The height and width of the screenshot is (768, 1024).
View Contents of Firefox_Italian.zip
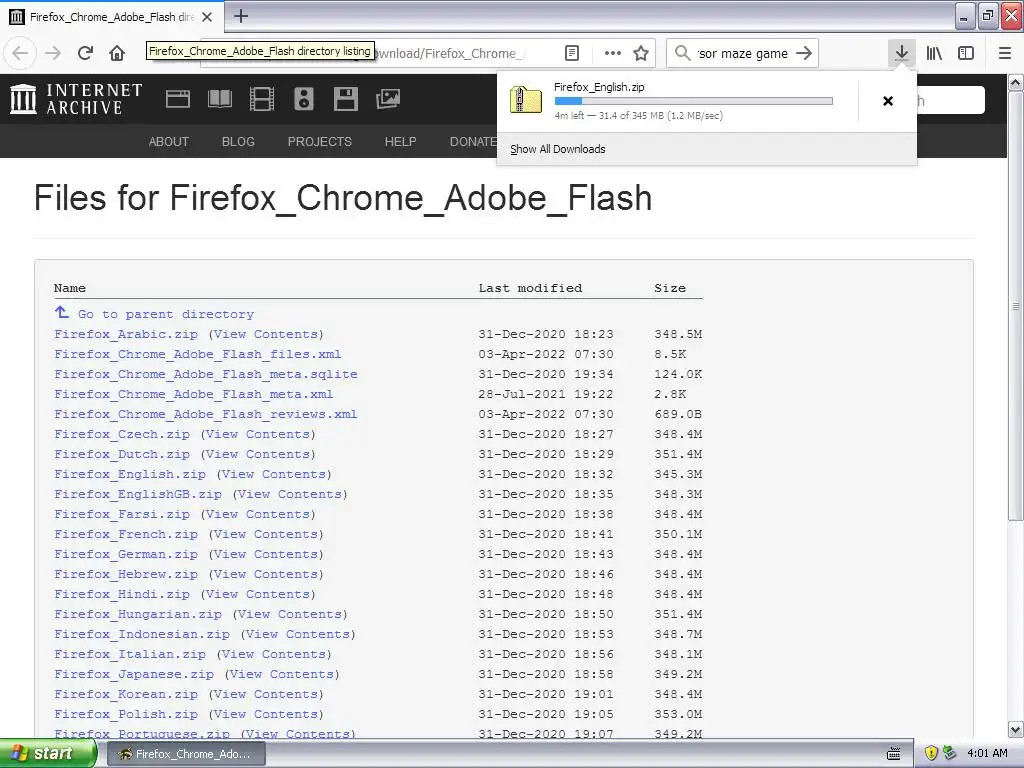pyautogui.click(x=274, y=654)
